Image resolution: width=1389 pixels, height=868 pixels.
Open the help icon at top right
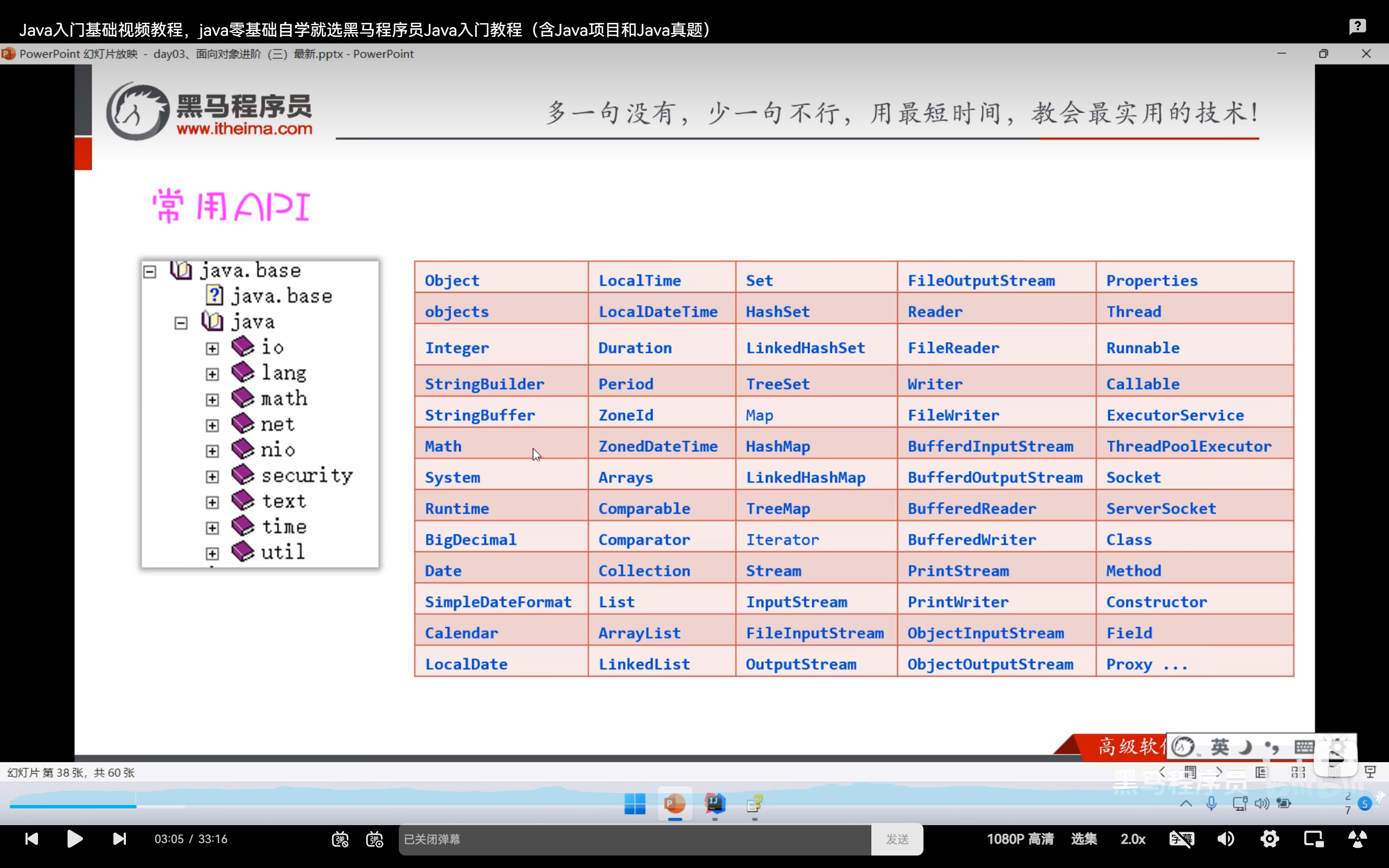click(x=1358, y=27)
